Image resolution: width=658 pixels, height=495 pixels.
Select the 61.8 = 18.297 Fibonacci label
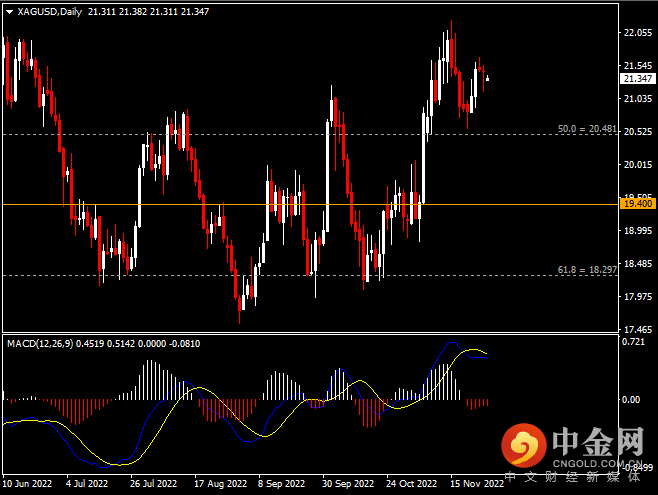pos(580,270)
